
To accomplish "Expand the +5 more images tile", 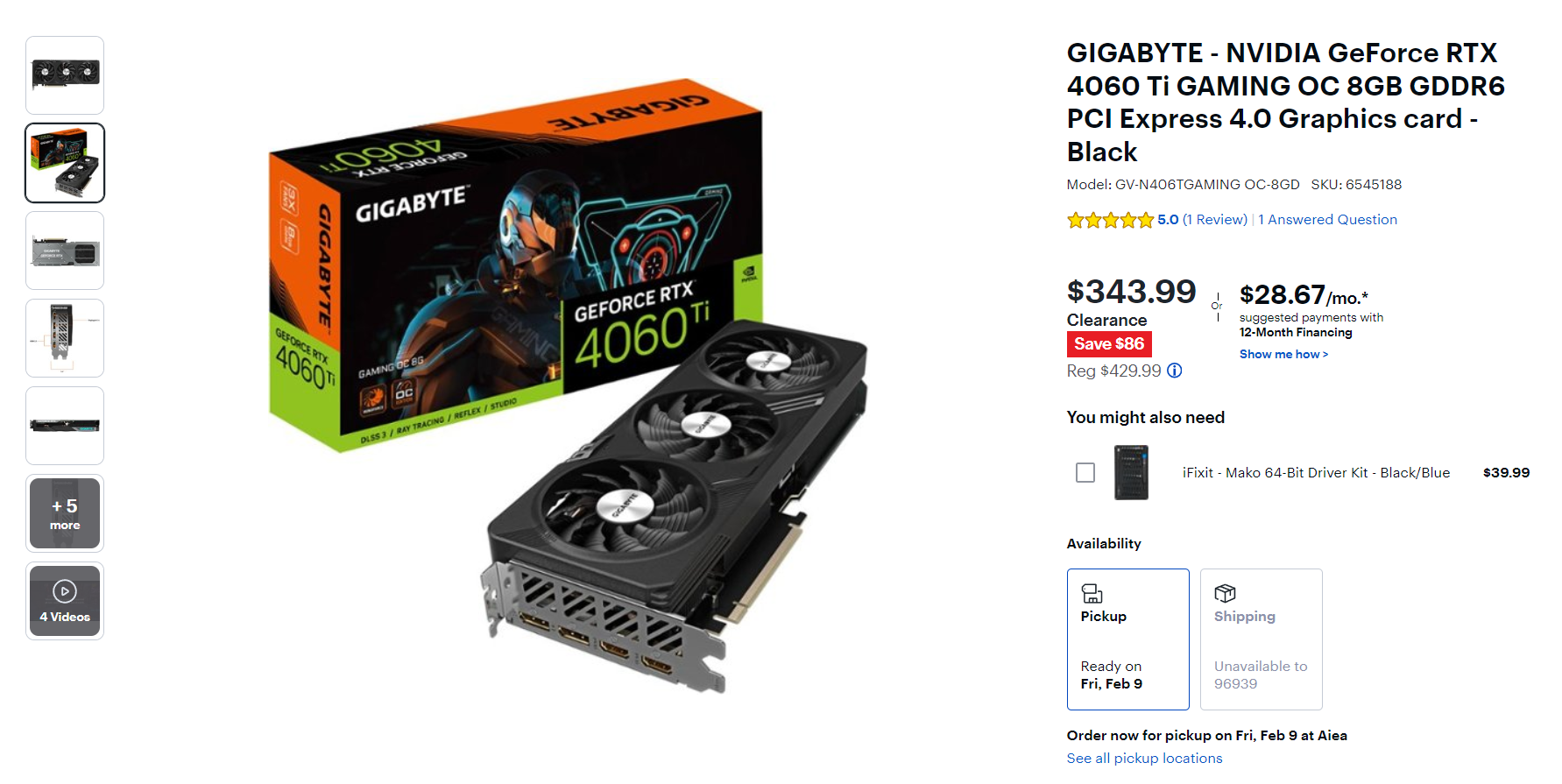I will [x=65, y=513].
